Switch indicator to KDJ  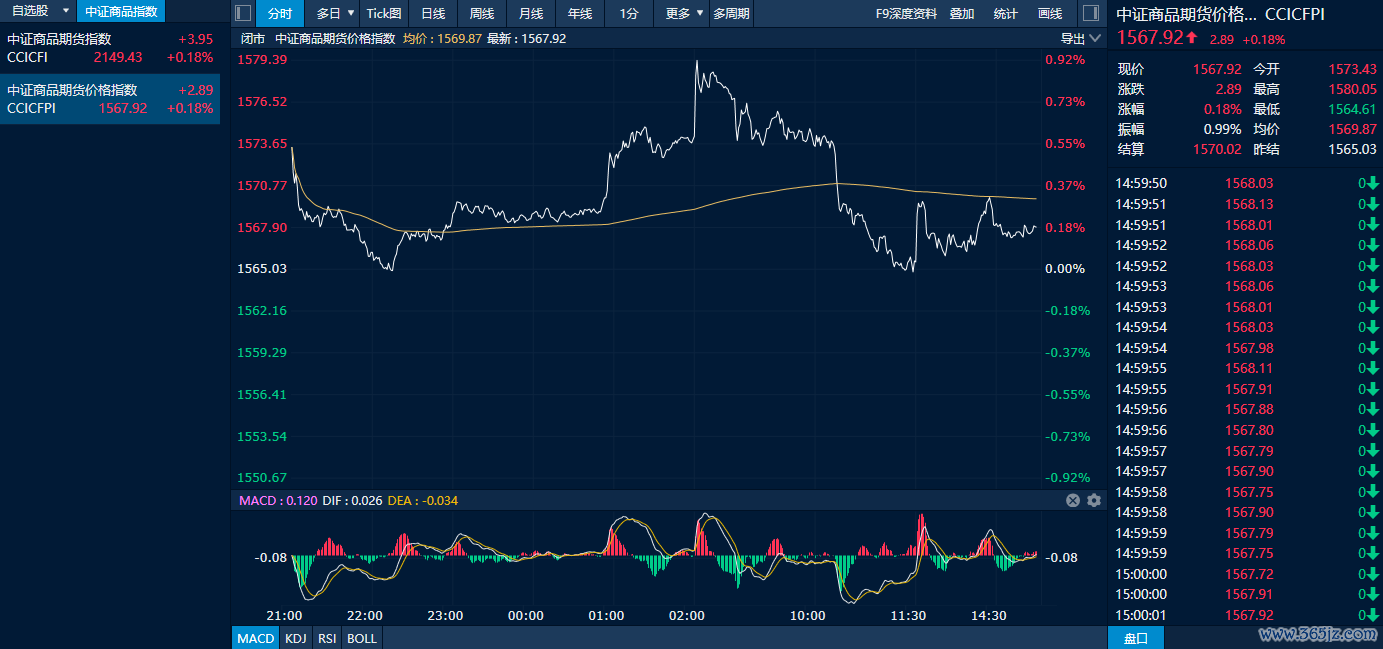coord(295,638)
